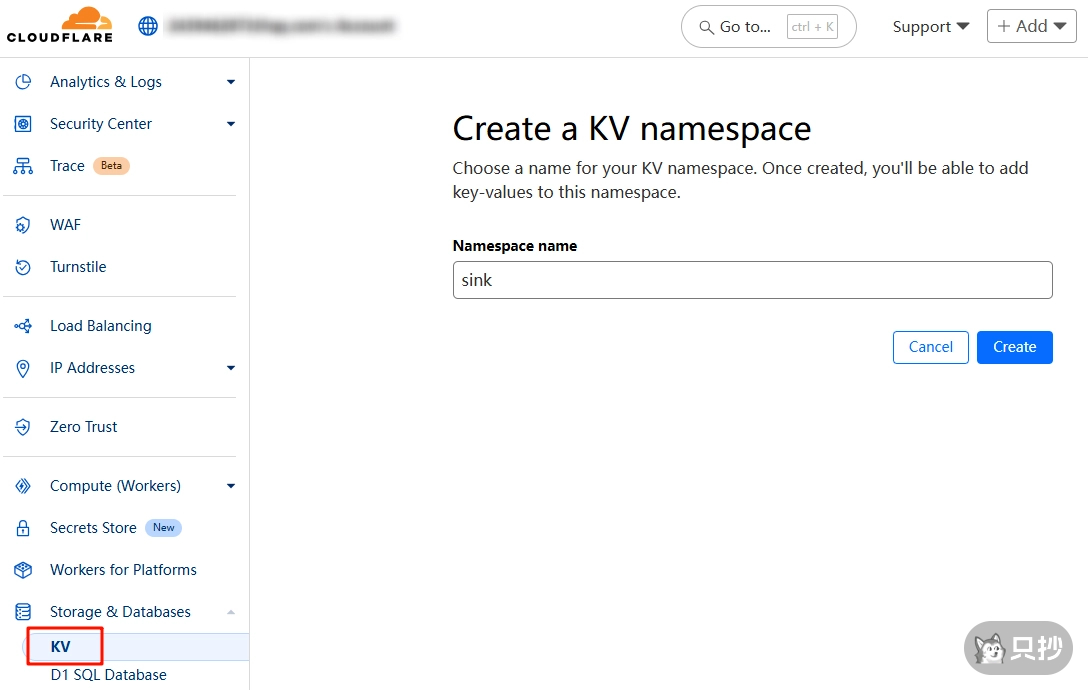The height and width of the screenshot is (690, 1088).
Task: Click the Turnstile icon in sidebar
Action: point(23,267)
